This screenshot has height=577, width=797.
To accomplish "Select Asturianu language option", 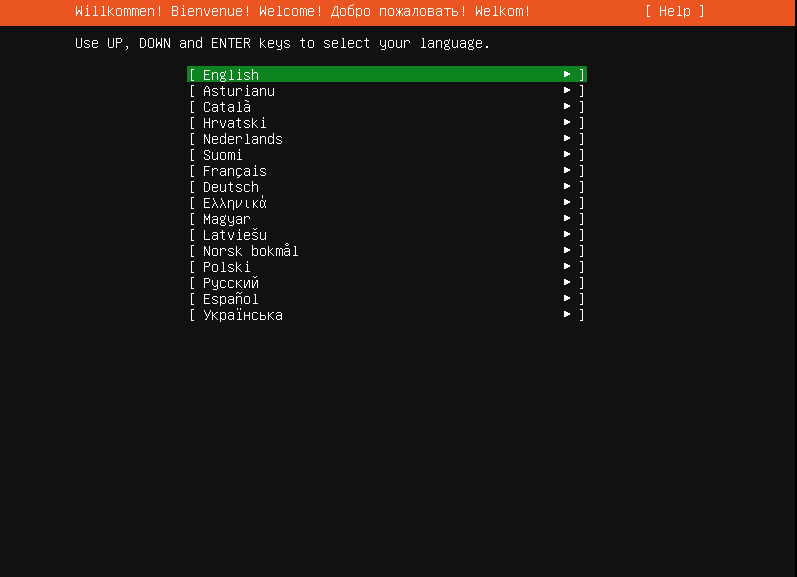I will pyautogui.click(x=387, y=90).
